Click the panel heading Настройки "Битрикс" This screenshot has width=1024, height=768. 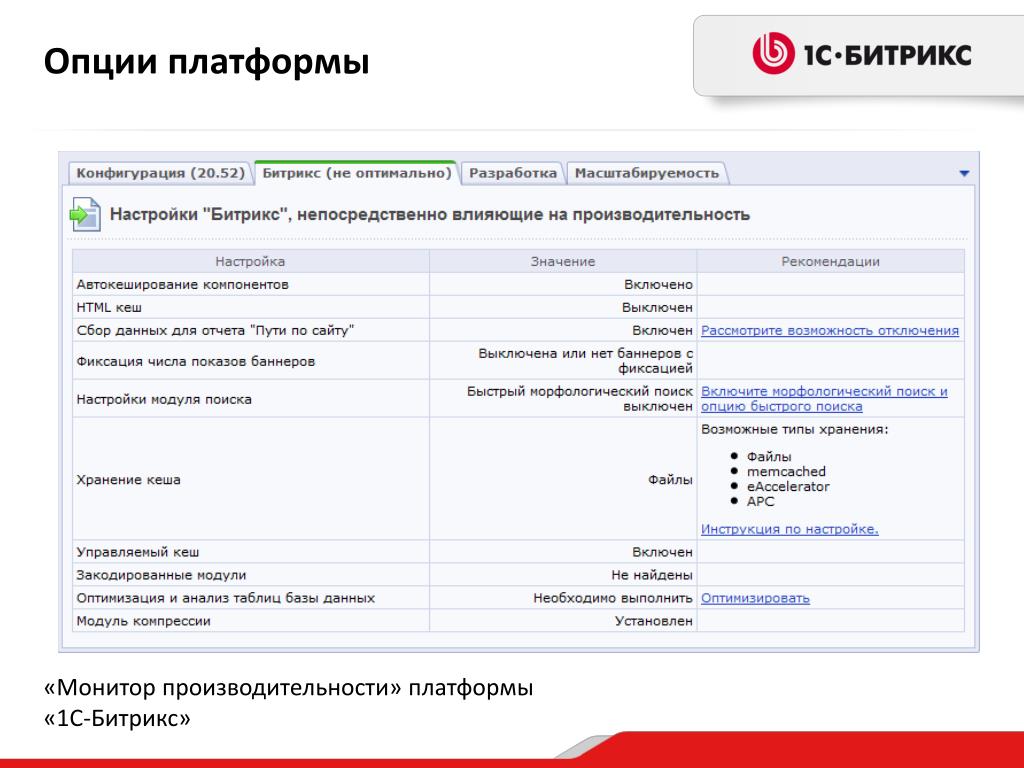430,214
